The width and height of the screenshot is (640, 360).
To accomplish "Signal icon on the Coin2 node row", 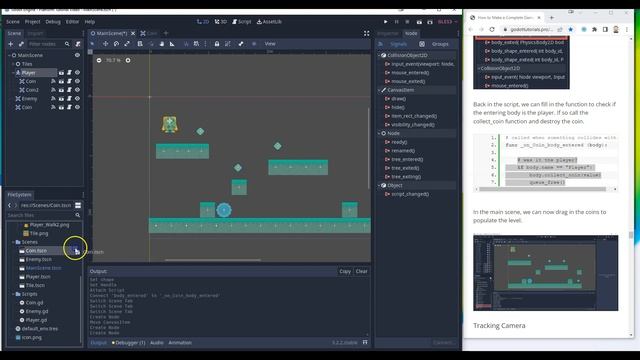I will (x=53, y=90).
